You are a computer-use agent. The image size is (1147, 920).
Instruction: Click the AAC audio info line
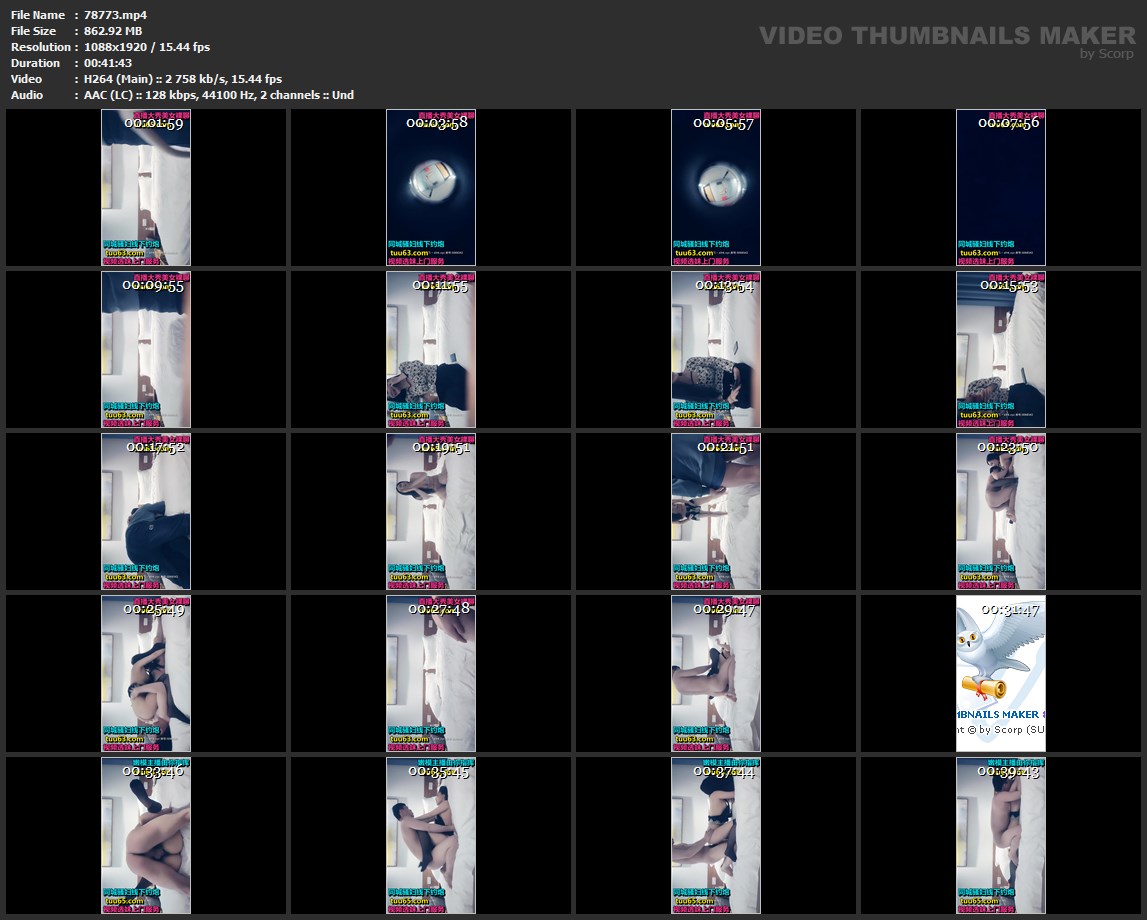(218, 95)
